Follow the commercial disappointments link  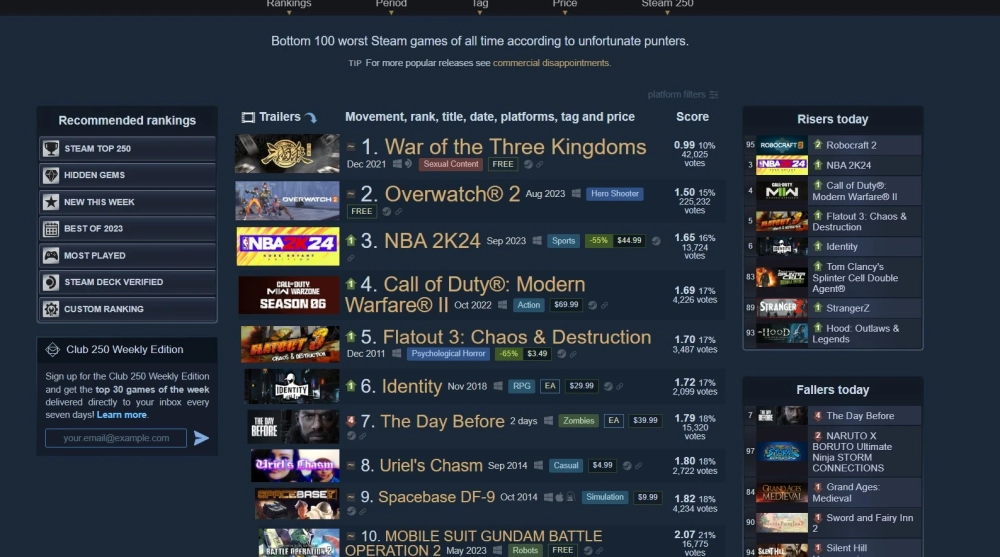551,63
